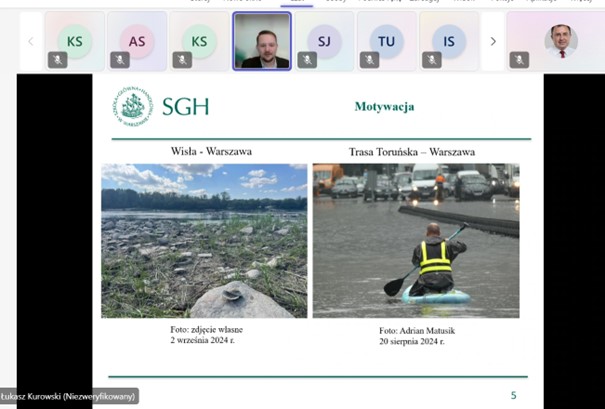Select participant photo with the red tie
Screen dimensions: 605x409
[x=561, y=41]
